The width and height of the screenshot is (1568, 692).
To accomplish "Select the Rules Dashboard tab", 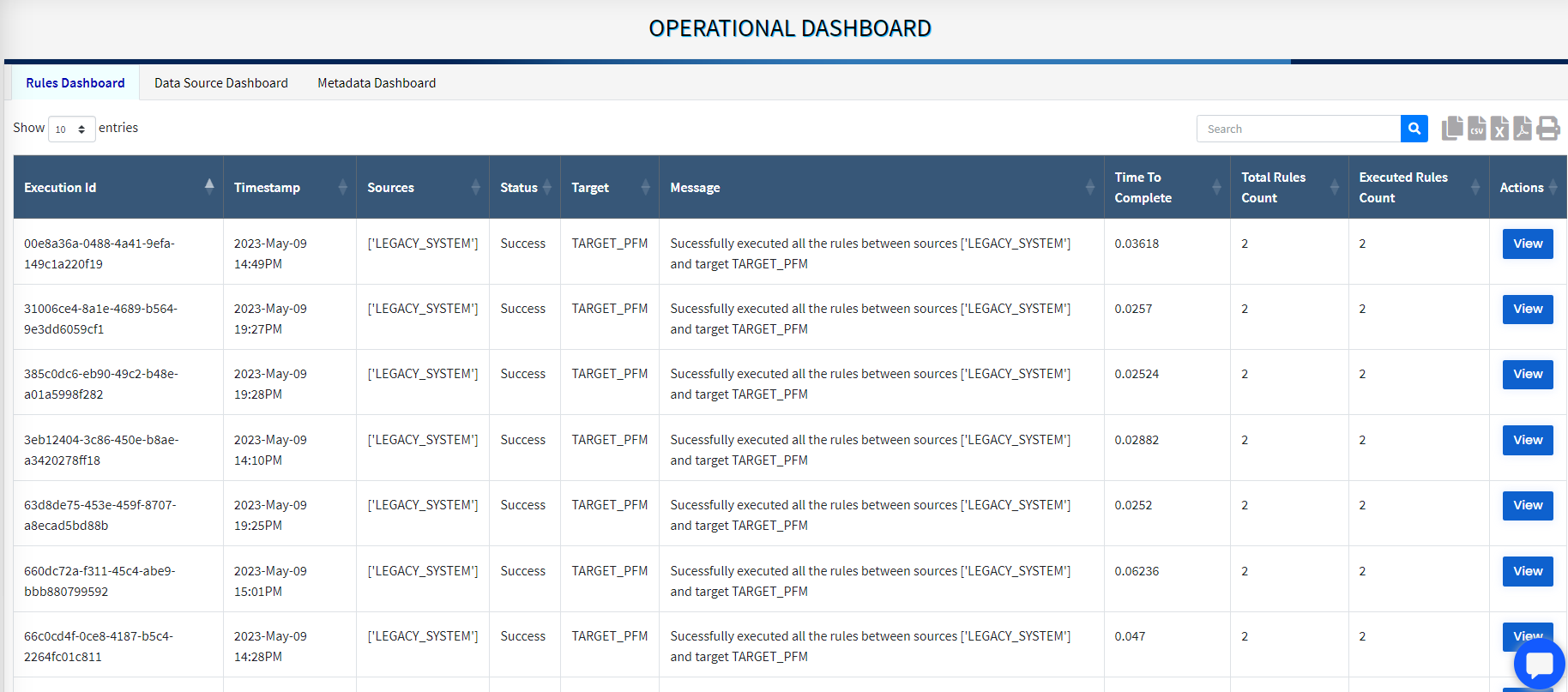I will pos(75,83).
